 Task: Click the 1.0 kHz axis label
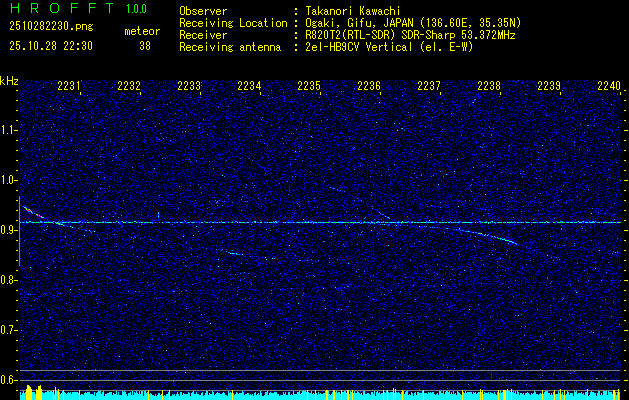click(8, 180)
